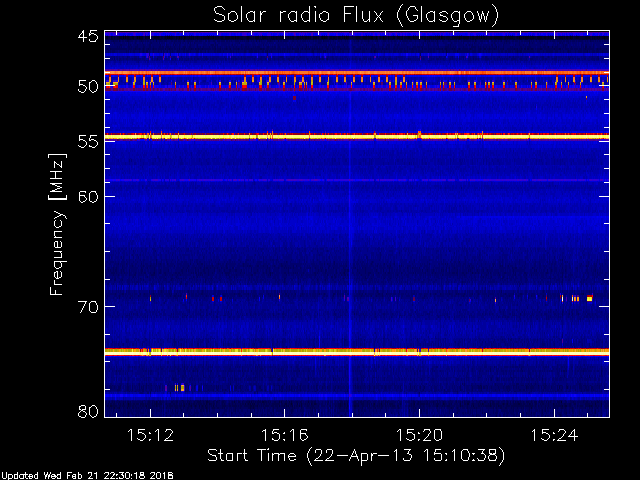The height and width of the screenshot is (480, 640).
Task: Click the 15:16 time tick label
Action: 285,435
